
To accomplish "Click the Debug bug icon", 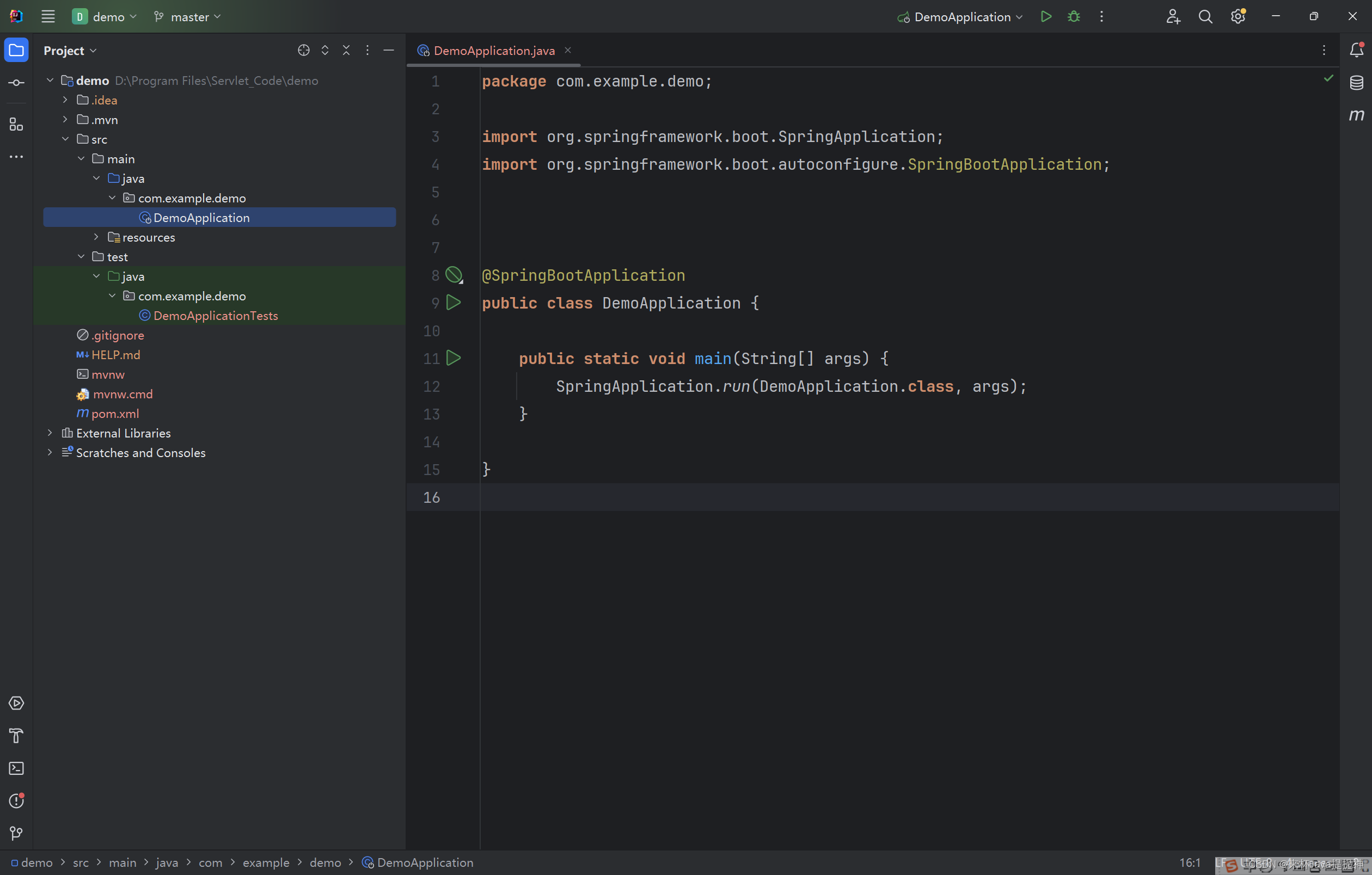I will tap(1074, 16).
